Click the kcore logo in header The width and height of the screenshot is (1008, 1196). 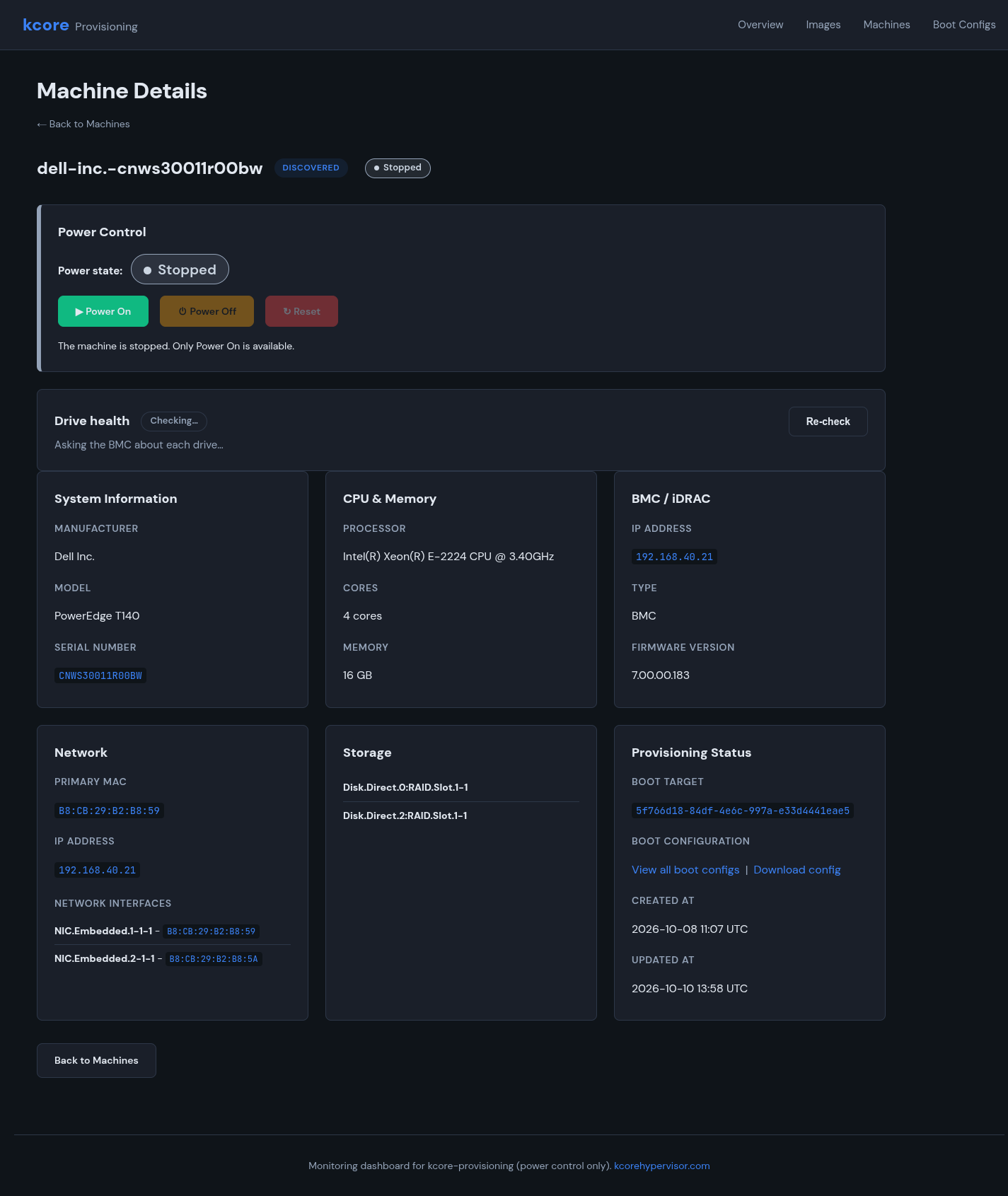tap(46, 25)
